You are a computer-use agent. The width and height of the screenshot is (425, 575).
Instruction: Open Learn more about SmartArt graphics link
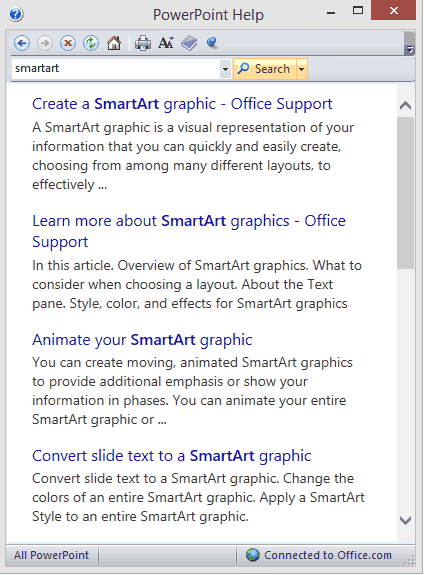(189, 231)
